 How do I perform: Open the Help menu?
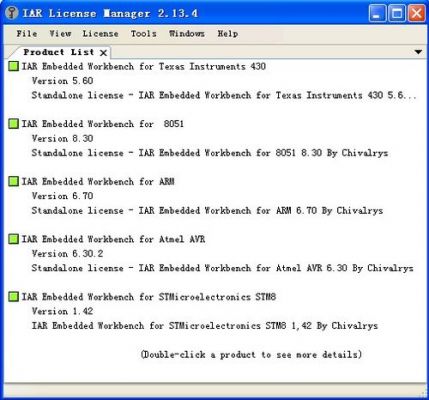pos(228,34)
